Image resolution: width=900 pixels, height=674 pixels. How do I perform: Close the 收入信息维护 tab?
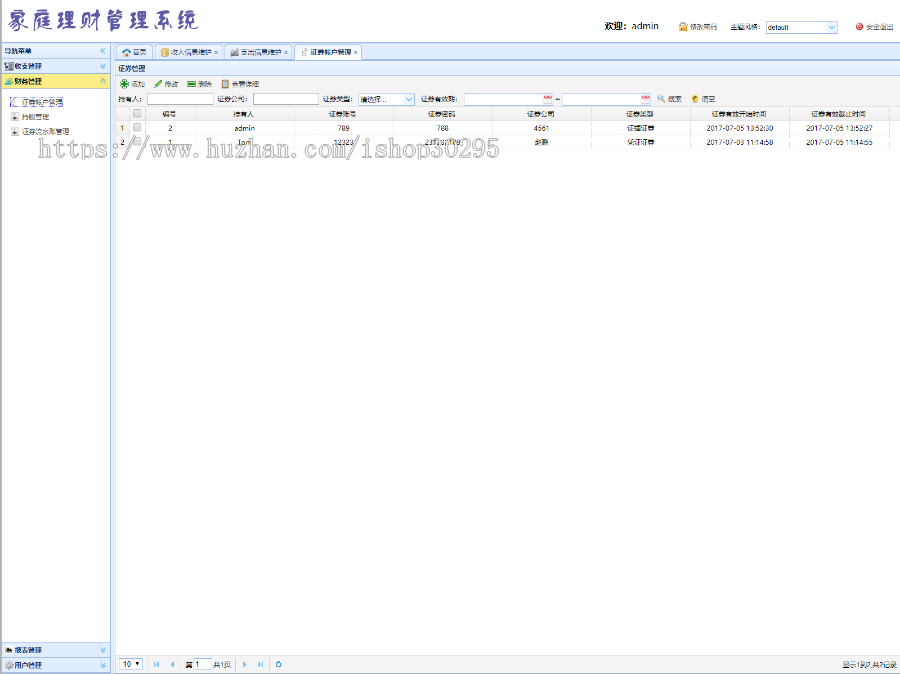tap(216, 52)
